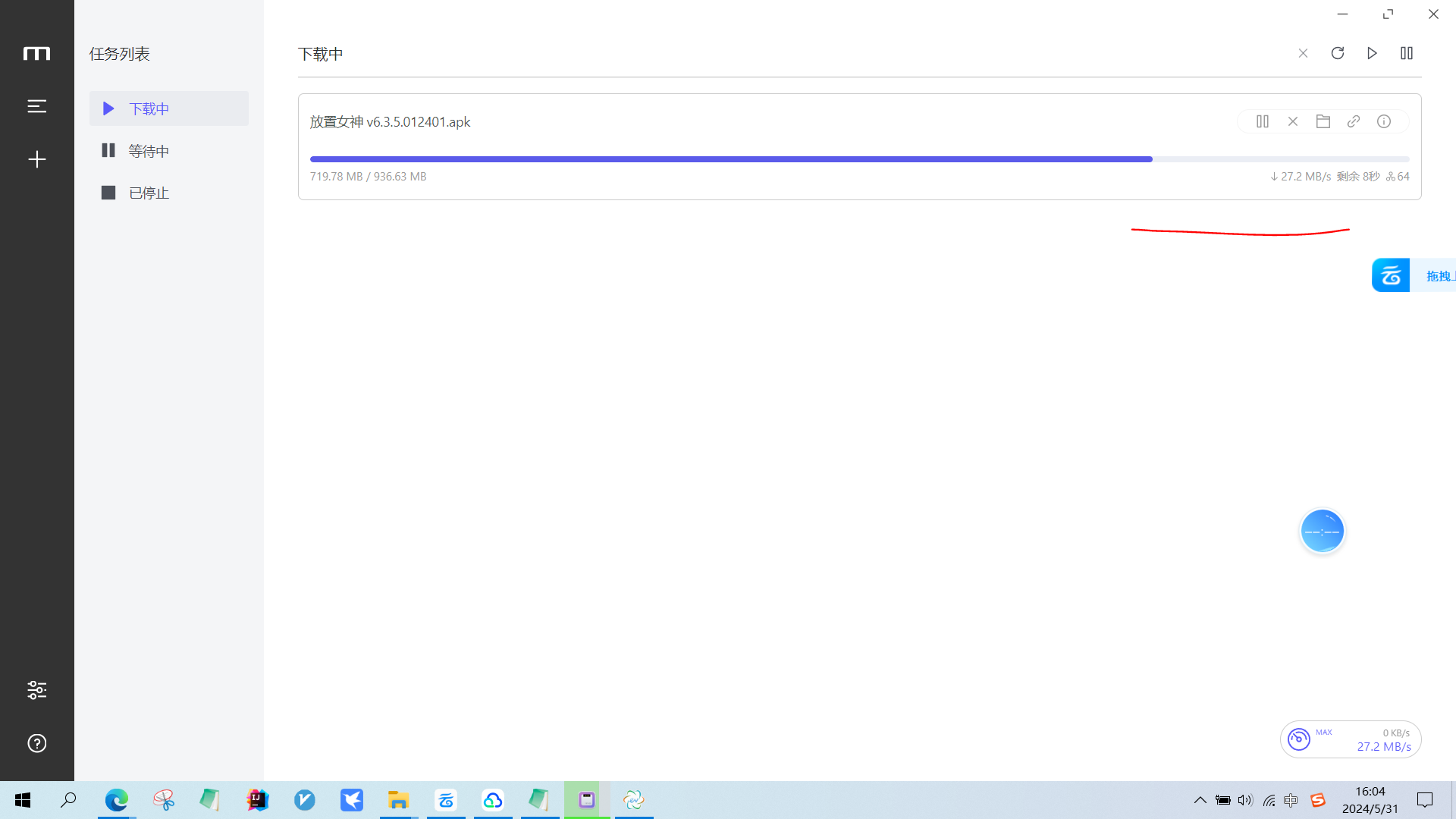This screenshot has height=819, width=1456.
Task: Refresh the task list
Action: [1338, 53]
